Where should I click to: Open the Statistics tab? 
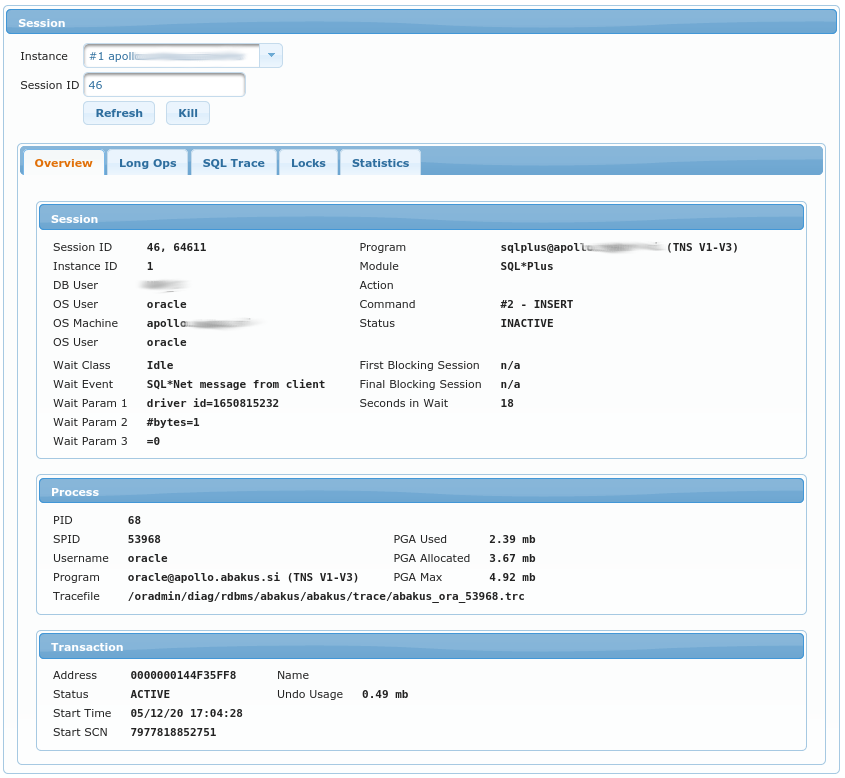coord(380,163)
